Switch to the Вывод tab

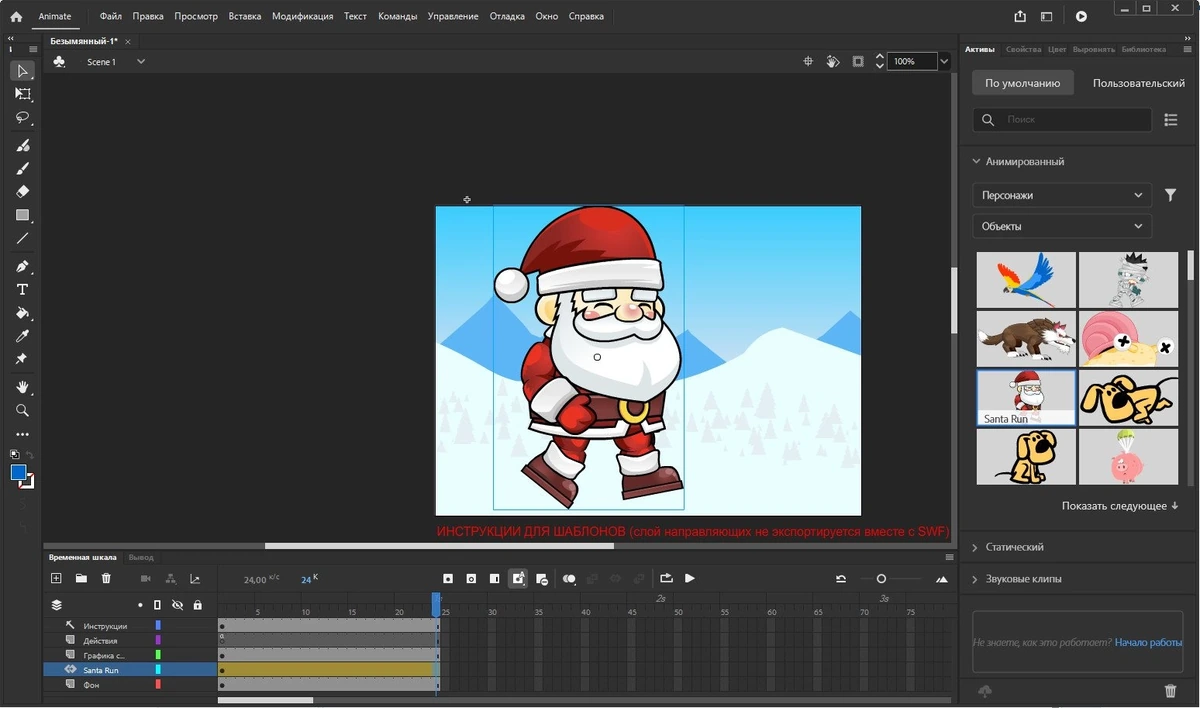(x=141, y=557)
